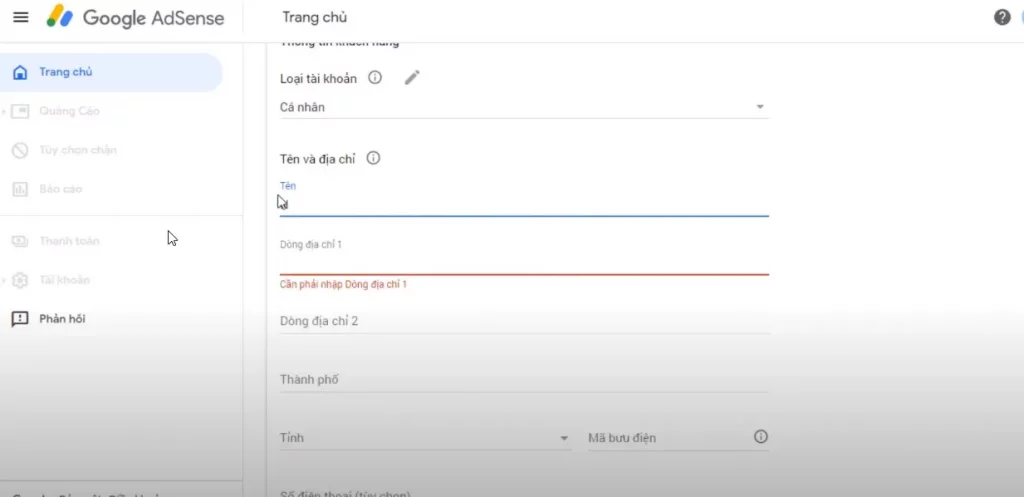Click the Dòng địa chỉ 2 input field
The height and width of the screenshot is (497, 1024).
[523, 321]
